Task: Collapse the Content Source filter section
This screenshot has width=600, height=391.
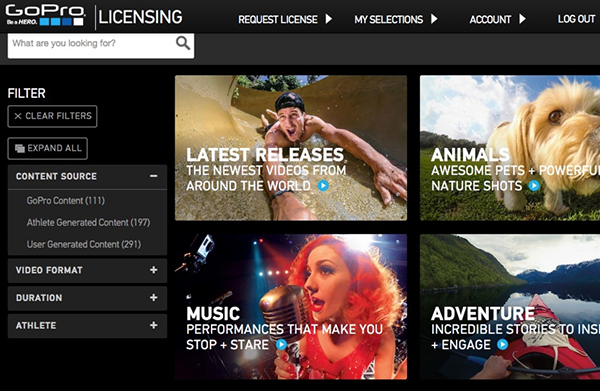Action: 153,176
